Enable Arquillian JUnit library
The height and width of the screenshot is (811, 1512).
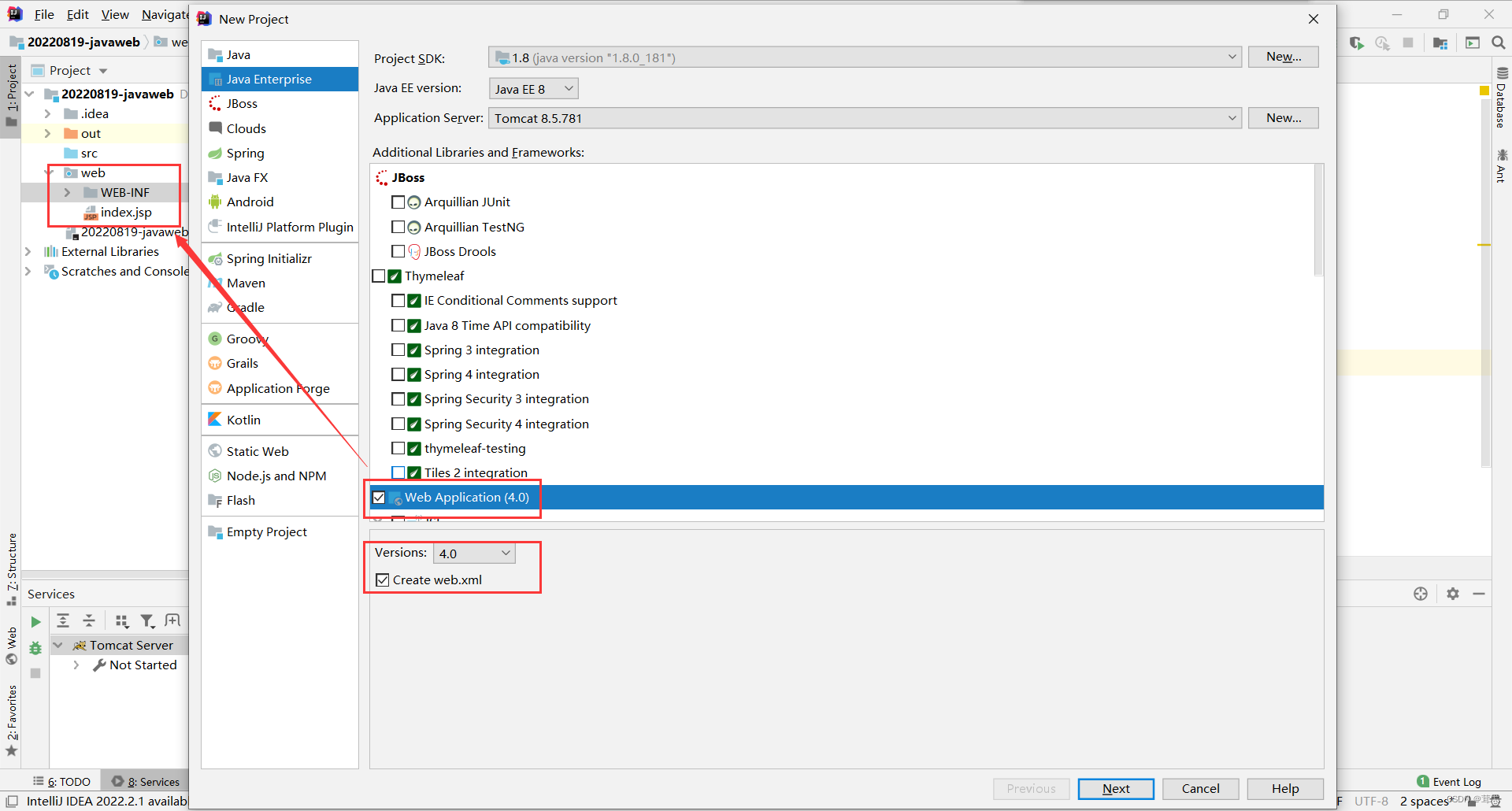(398, 202)
